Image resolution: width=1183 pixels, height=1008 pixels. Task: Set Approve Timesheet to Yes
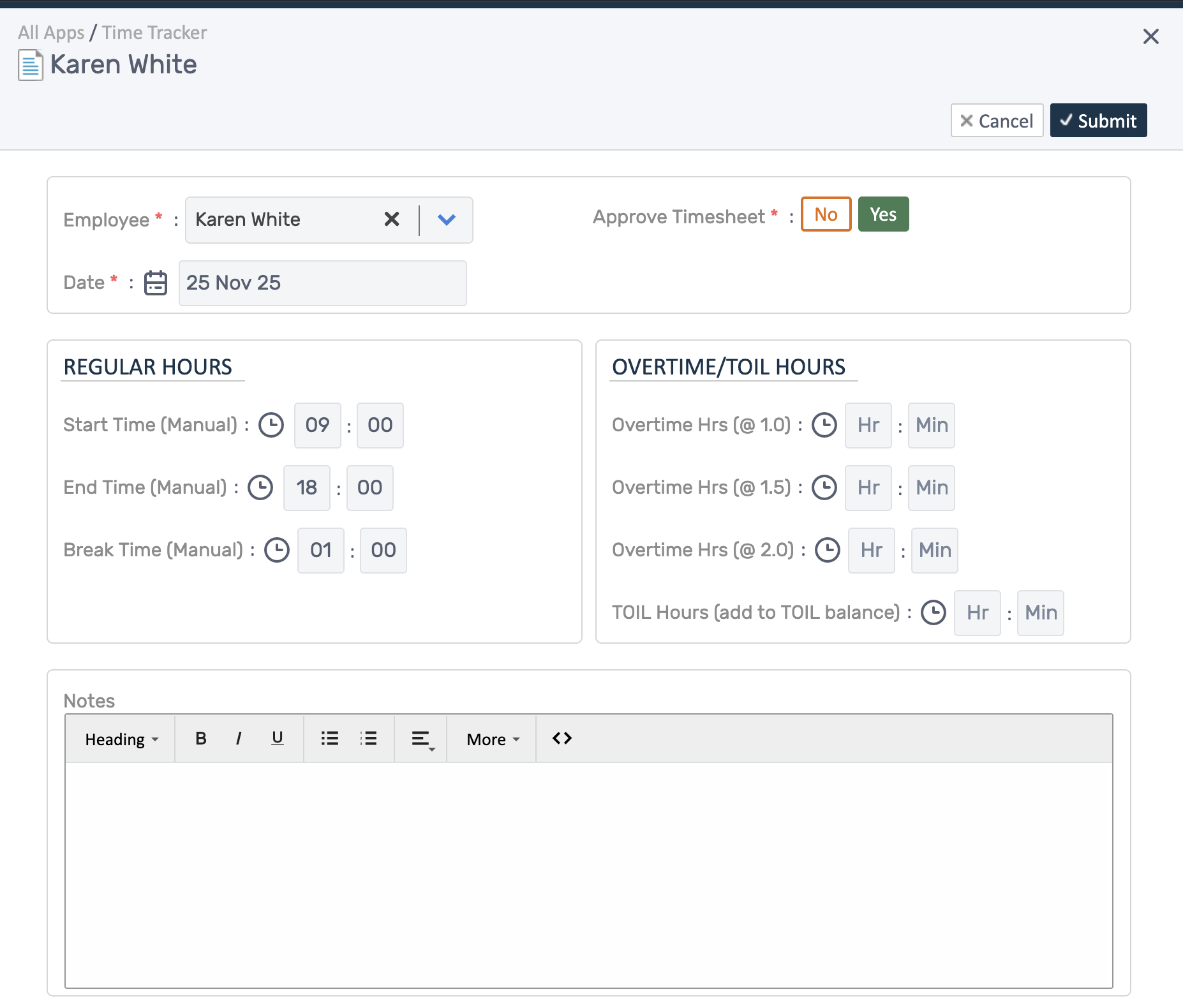click(883, 214)
